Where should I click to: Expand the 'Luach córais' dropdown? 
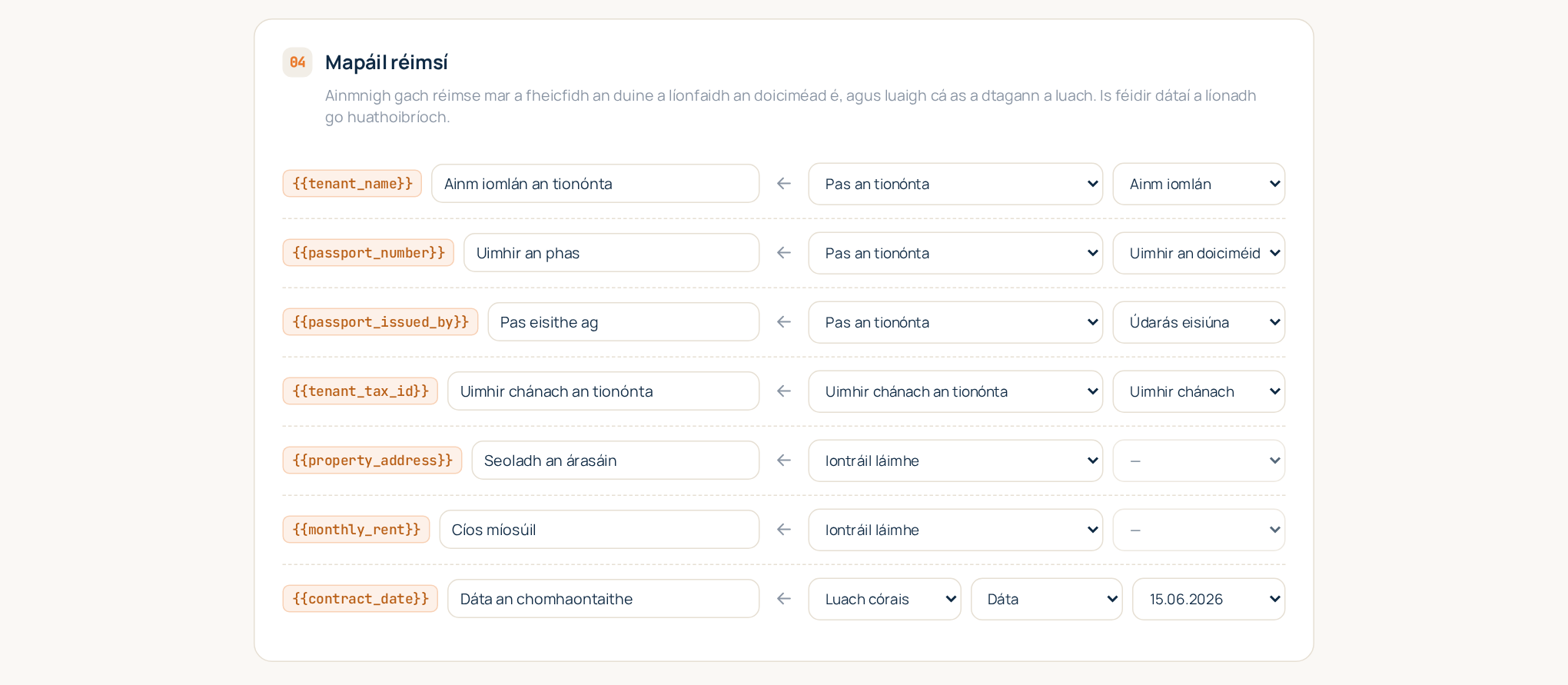(x=885, y=599)
